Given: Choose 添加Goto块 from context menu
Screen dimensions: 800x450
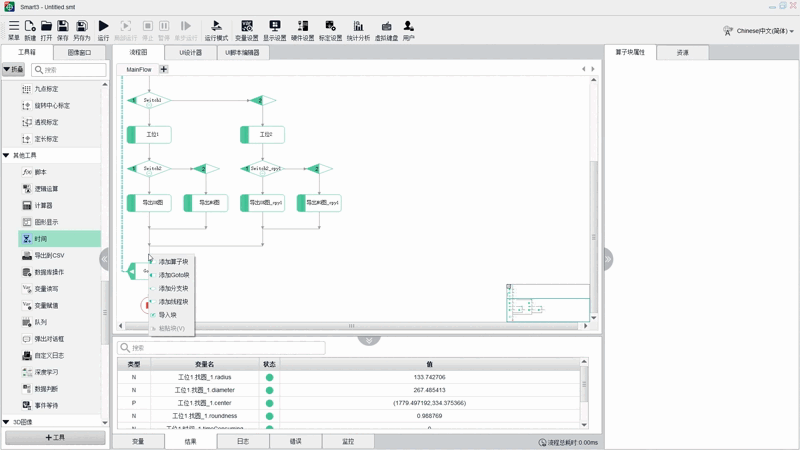Looking at the screenshot, I should point(173,275).
